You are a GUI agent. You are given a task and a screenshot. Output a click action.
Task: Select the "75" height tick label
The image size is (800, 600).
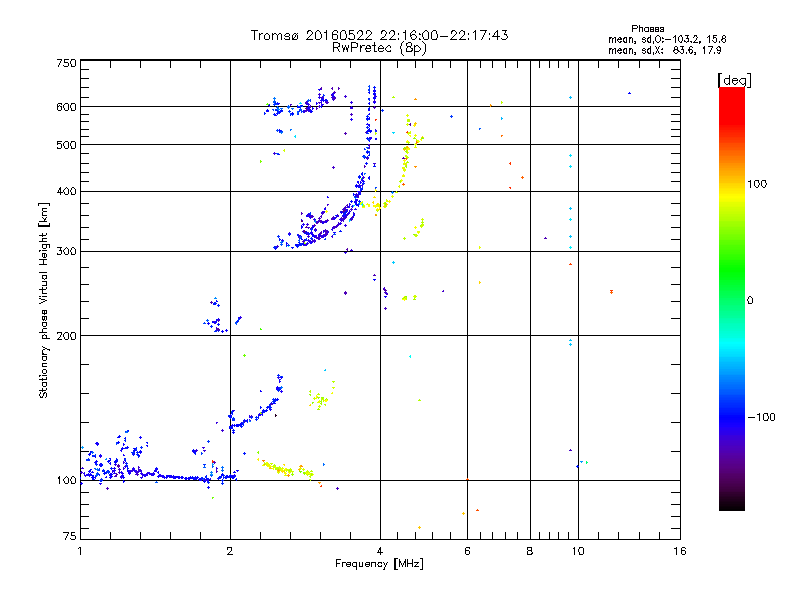tap(70, 536)
